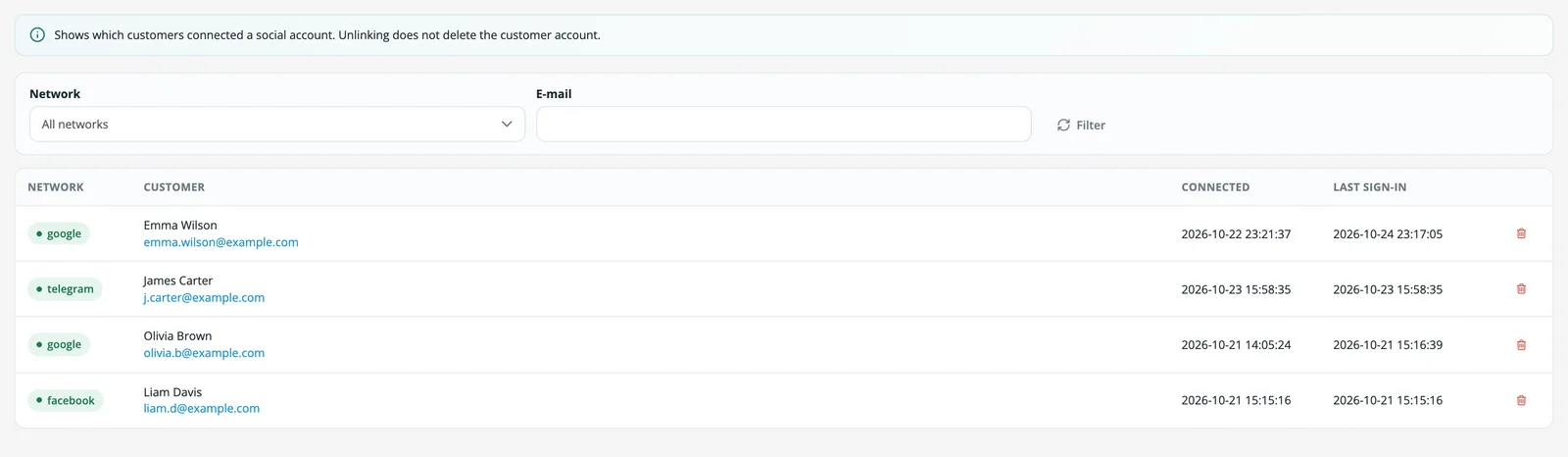
Task: Focus the E-mail filter input field
Action: (783, 125)
